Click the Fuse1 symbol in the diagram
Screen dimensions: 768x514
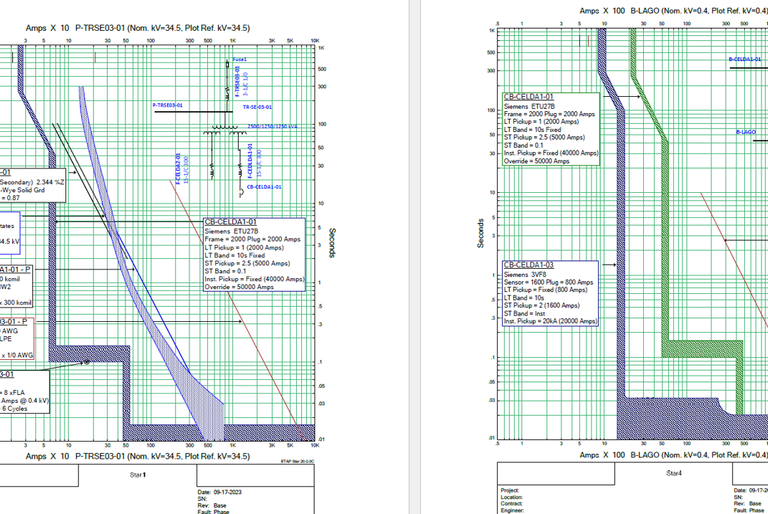tap(227, 64)
